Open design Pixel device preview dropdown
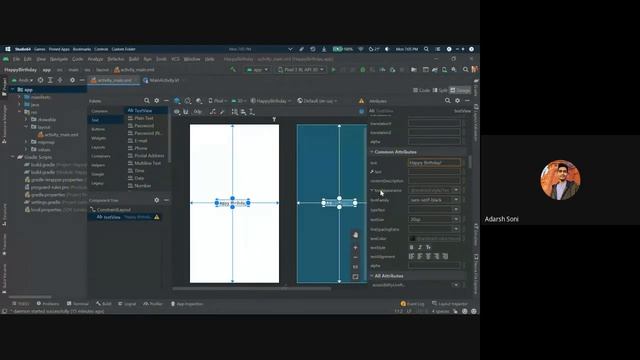 (217, 101)
